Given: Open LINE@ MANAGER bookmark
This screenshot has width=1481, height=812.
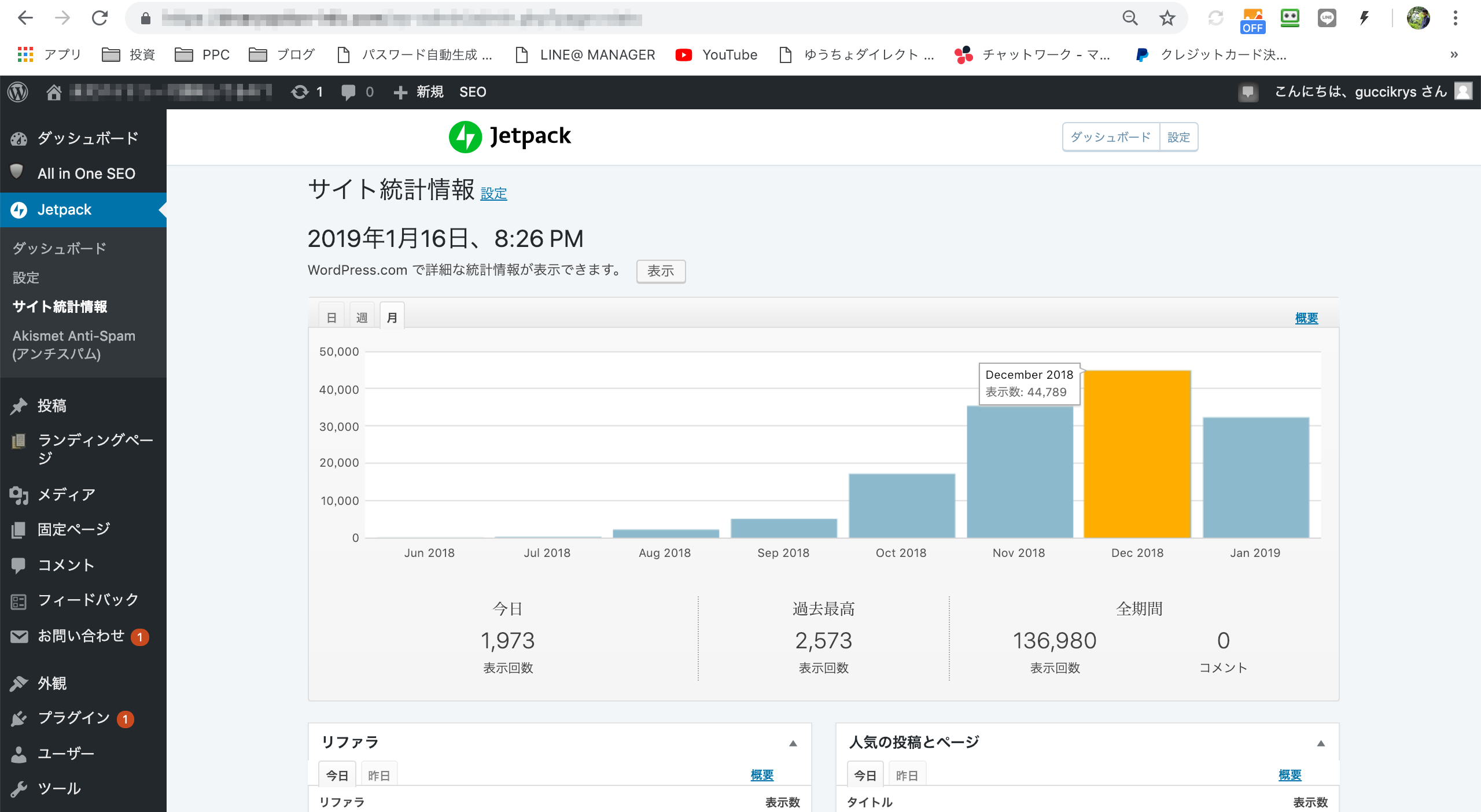Looking at the screenshot, I should pyautogui.click(x=585, y=54).
